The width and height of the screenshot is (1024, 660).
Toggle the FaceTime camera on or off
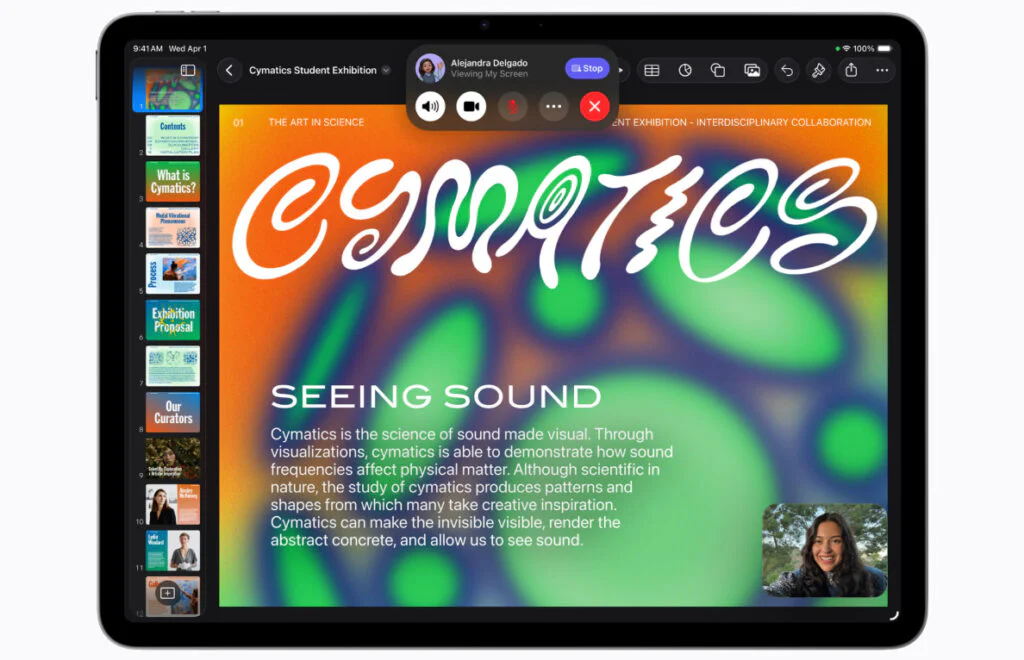(471, 106)
